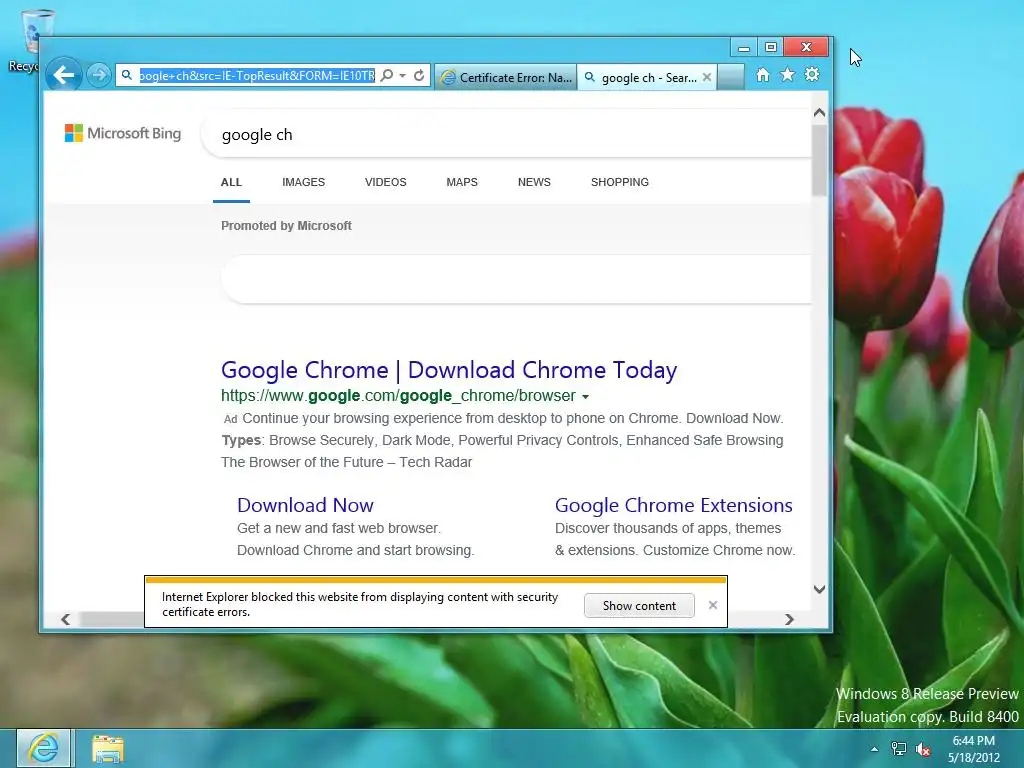
Task: Click the Microsoft Bing logo
Action: tap(123, 133)
